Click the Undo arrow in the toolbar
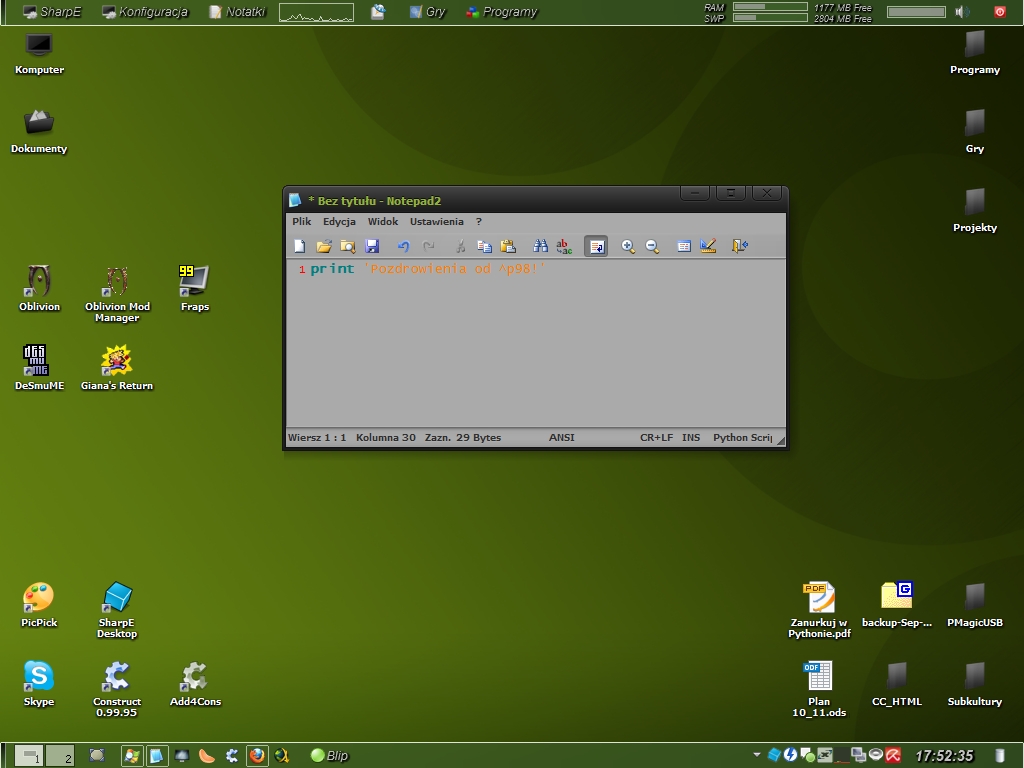 tap(403, 246)
